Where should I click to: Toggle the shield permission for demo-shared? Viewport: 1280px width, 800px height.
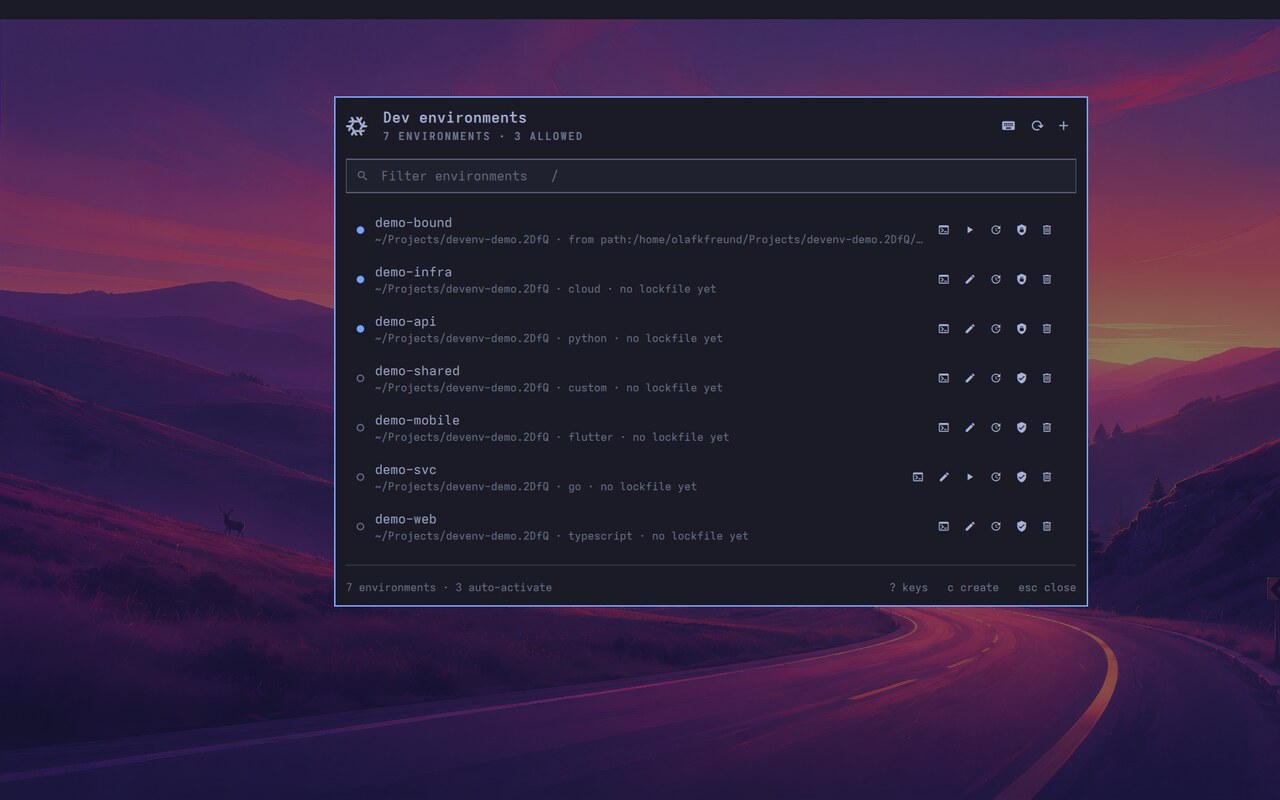pos(1021,378)
